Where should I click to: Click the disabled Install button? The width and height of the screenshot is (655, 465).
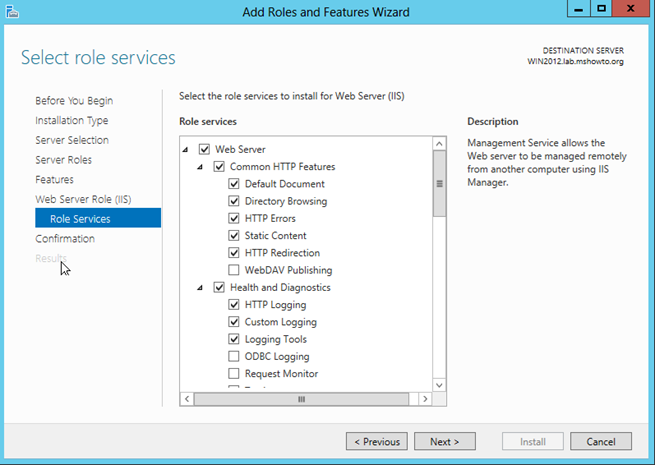point(533,441)
